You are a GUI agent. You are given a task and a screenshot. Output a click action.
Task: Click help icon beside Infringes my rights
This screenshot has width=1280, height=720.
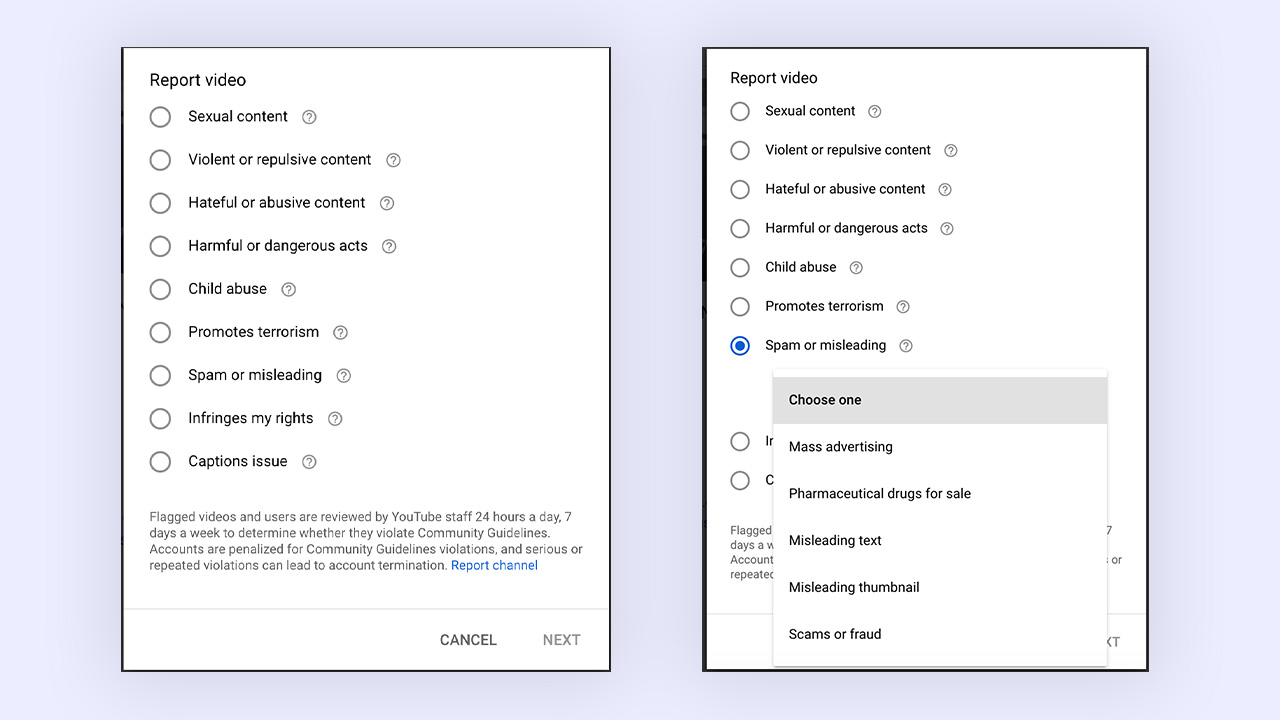tap(335, 419)
